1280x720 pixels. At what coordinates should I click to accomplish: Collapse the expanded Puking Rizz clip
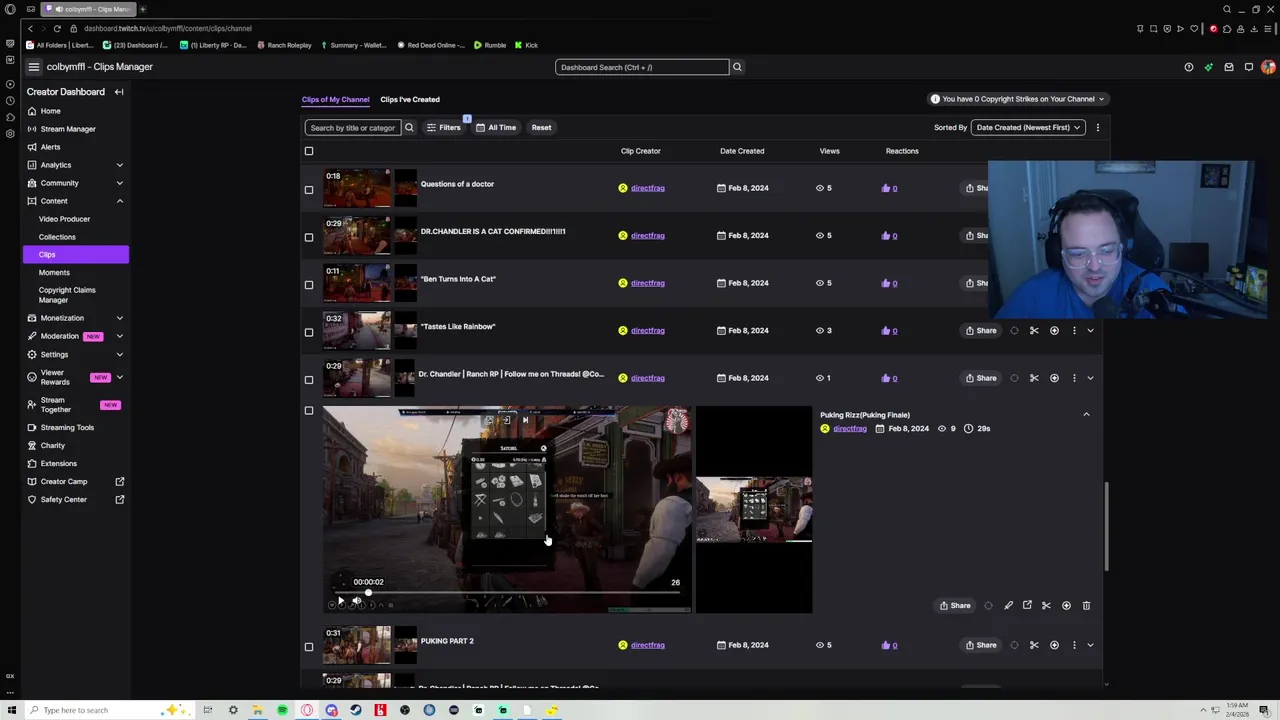pos(1086,414)
